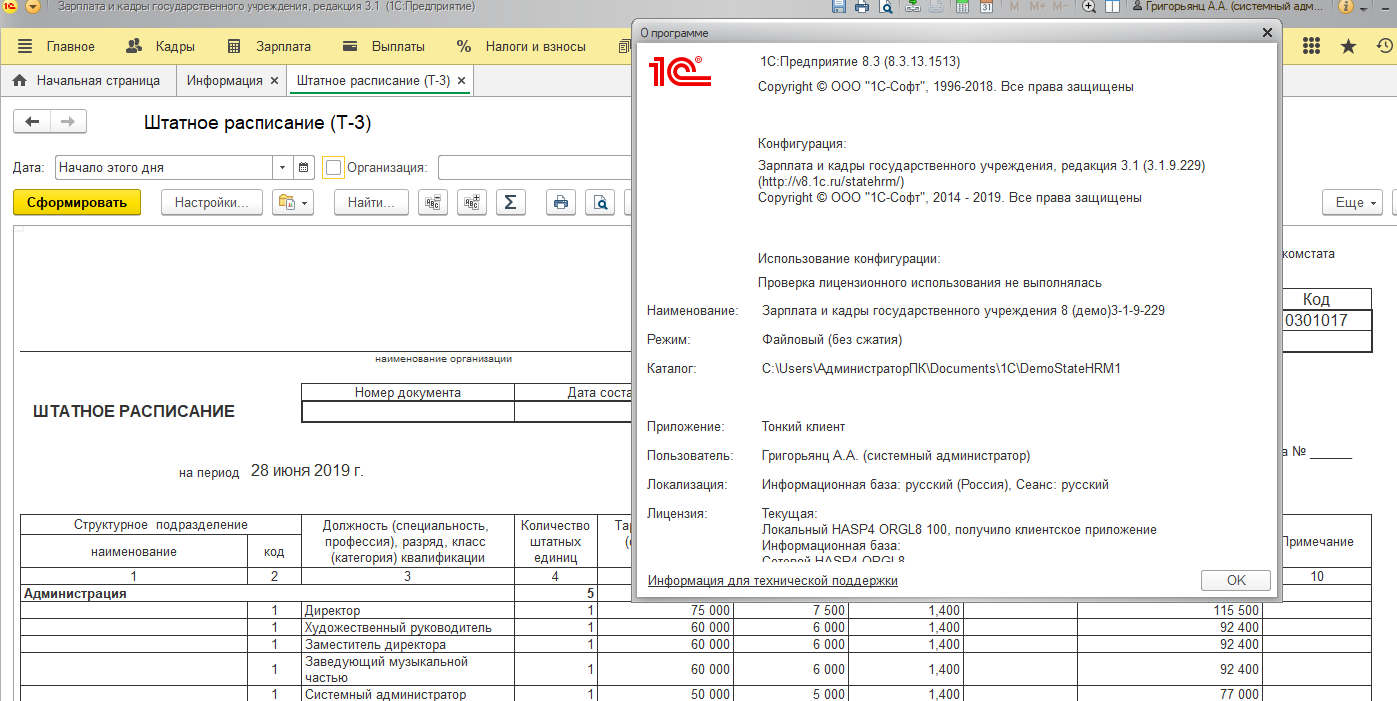Screen dimensions: 1397x701
Task: Open the calculator icon in title bar
Action: [962, 7]
